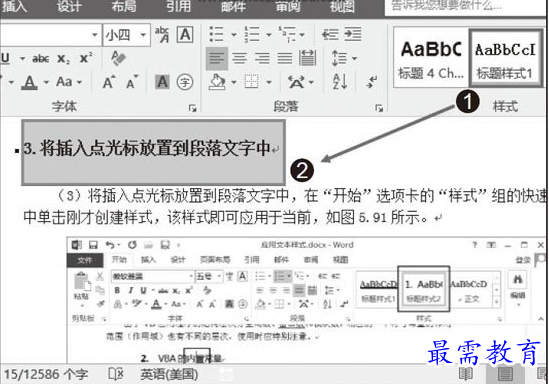549x384 pixels.
Task: Insert enclosed character with circled 字 icon
Action: pos(185,82)
